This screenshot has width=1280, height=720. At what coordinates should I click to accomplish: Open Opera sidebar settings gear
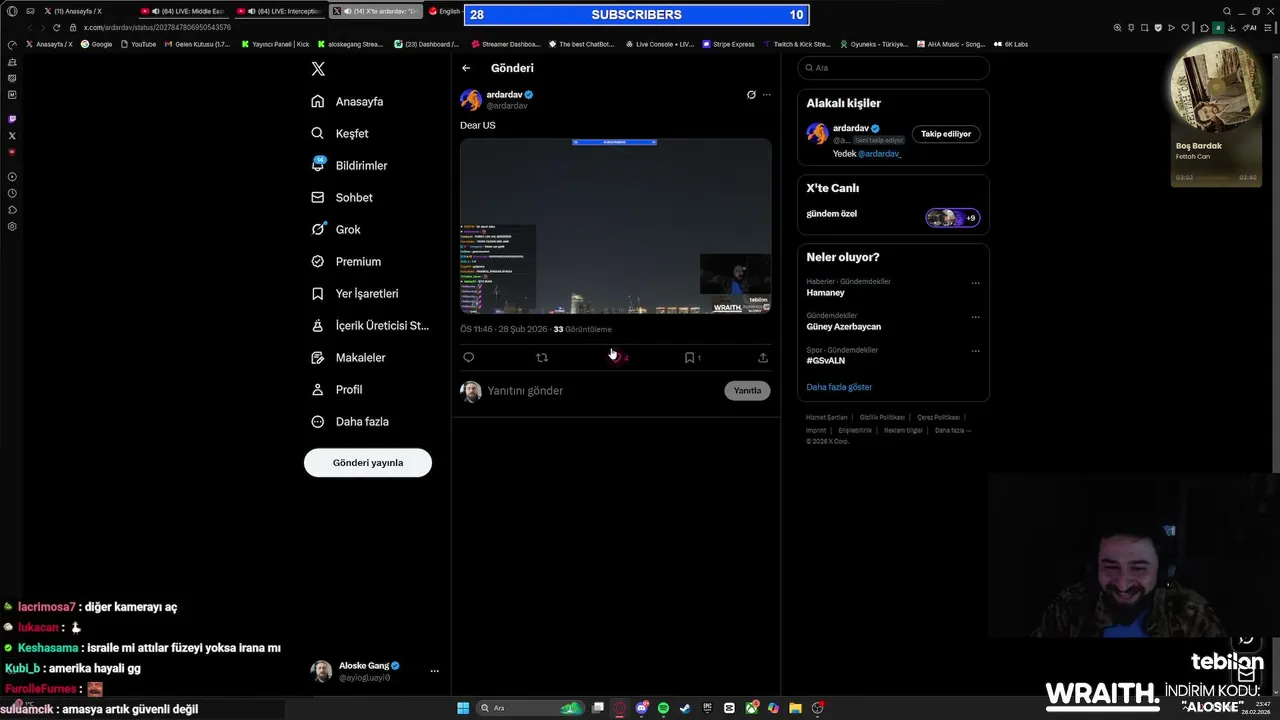12,227
